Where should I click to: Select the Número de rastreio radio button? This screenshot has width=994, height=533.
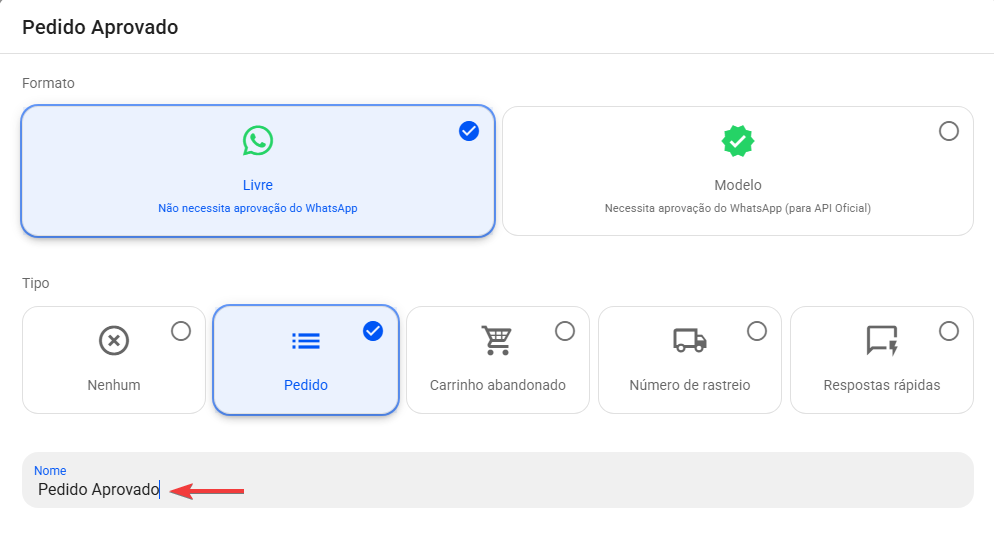(x=757, y=331)
